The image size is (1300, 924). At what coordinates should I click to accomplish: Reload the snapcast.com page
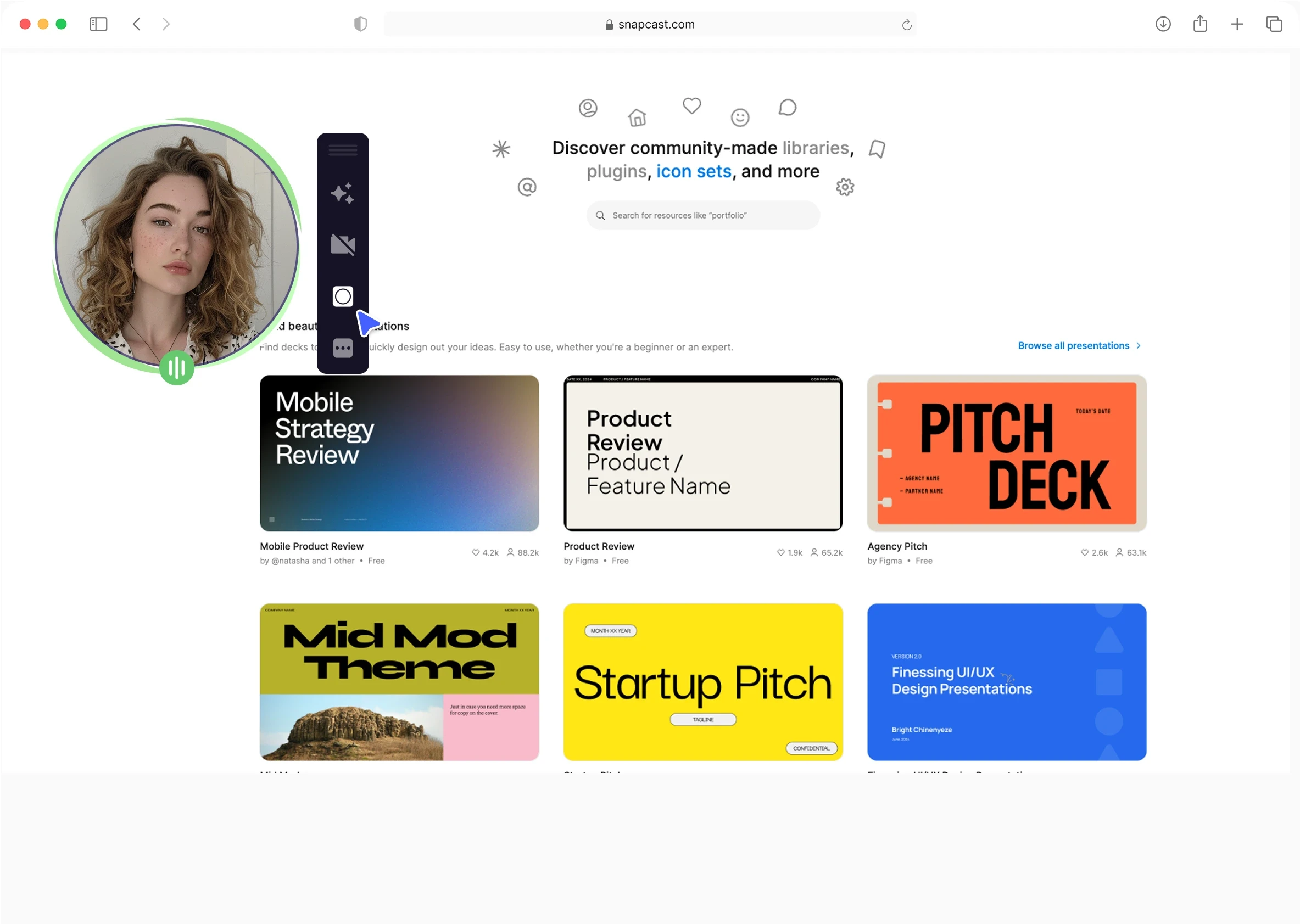(907, 25)
